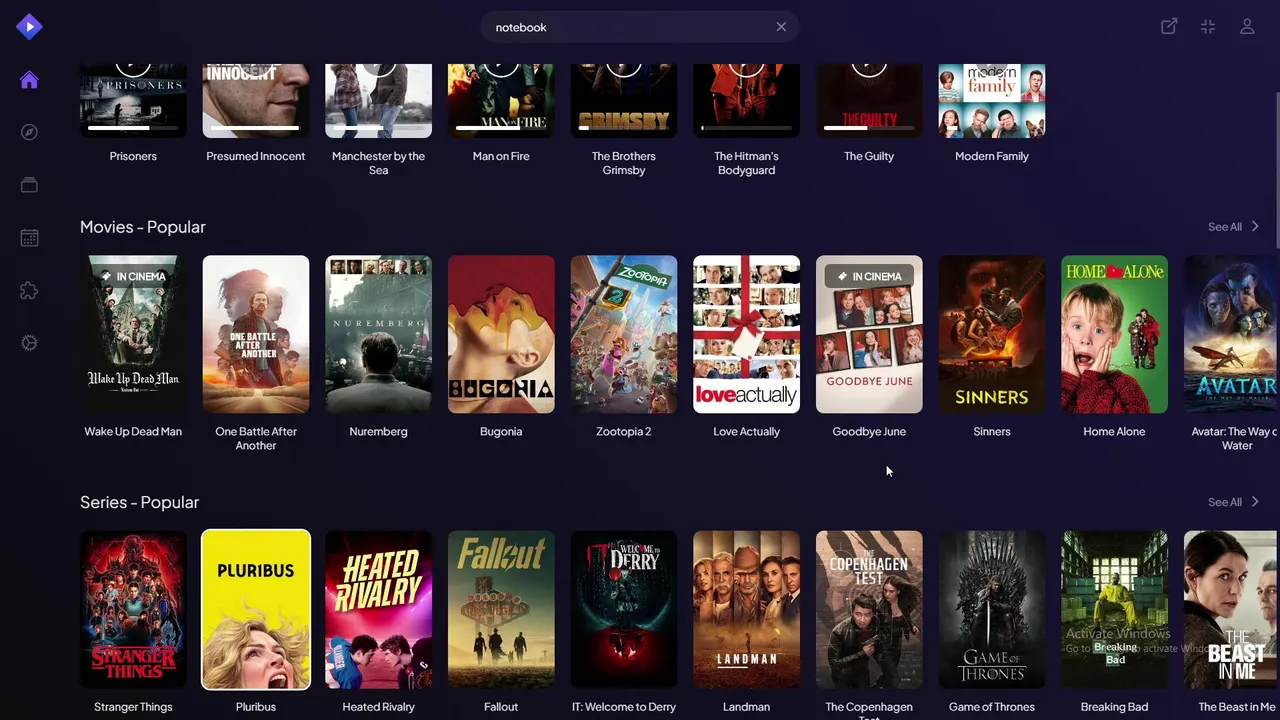Open the Zootopia 2 poster
Viewport: 1280px width, 720px height.
tap(624, 334)
